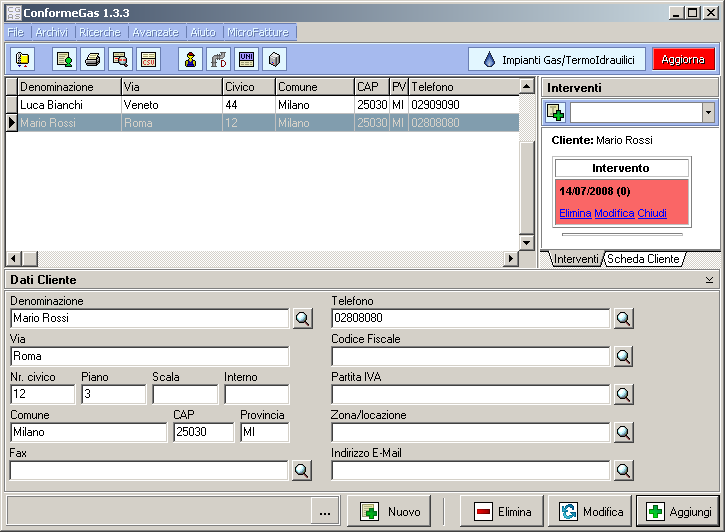This screenshot has width=725, height=532.
Task: Open the Aiuto menu
Action: pyautogui.click(x=203, y=32)
